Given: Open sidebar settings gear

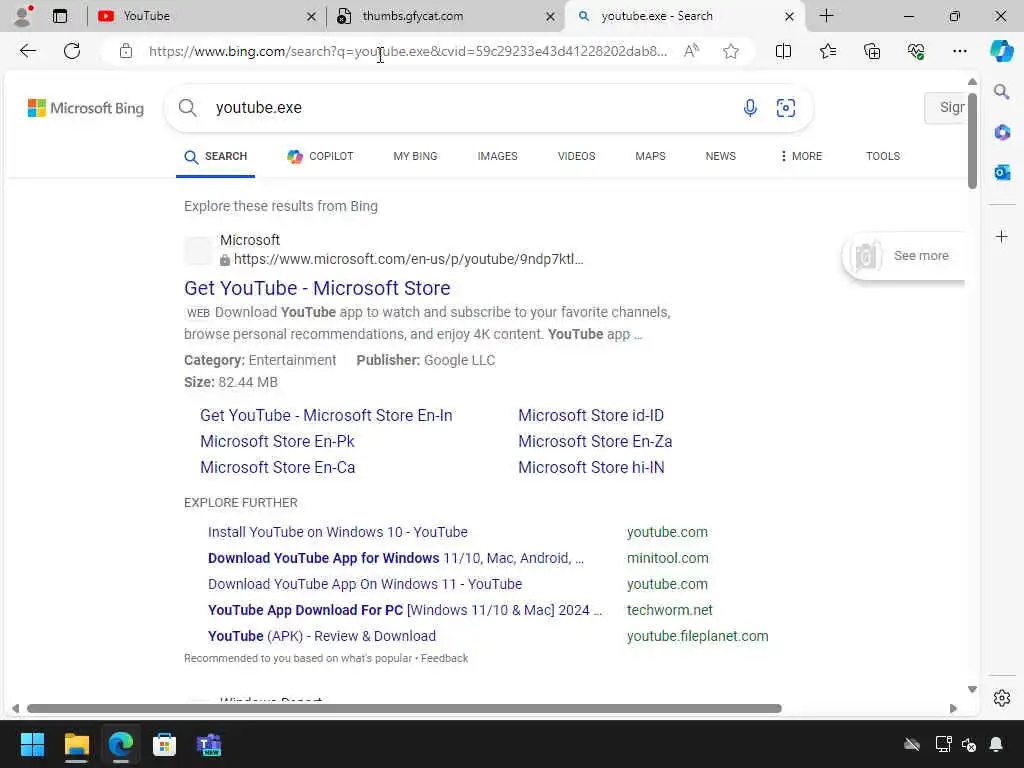Looking at the screenshot, I should click(1002, 698).
